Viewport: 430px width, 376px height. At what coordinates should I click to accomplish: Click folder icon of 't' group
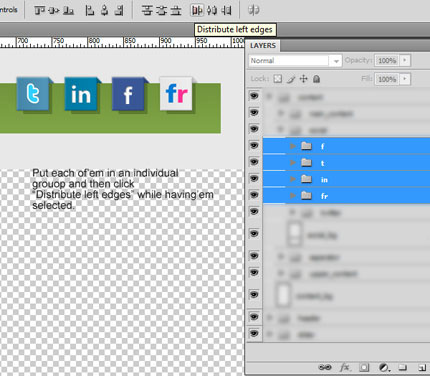click(306, 162)
